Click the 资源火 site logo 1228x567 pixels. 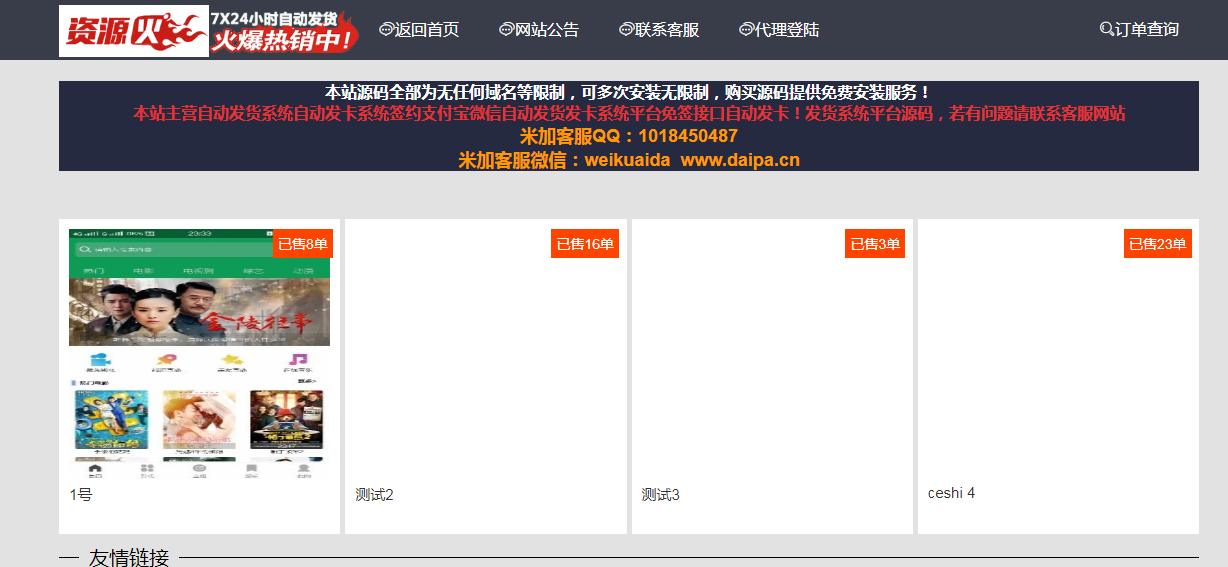tap(134, 31)
